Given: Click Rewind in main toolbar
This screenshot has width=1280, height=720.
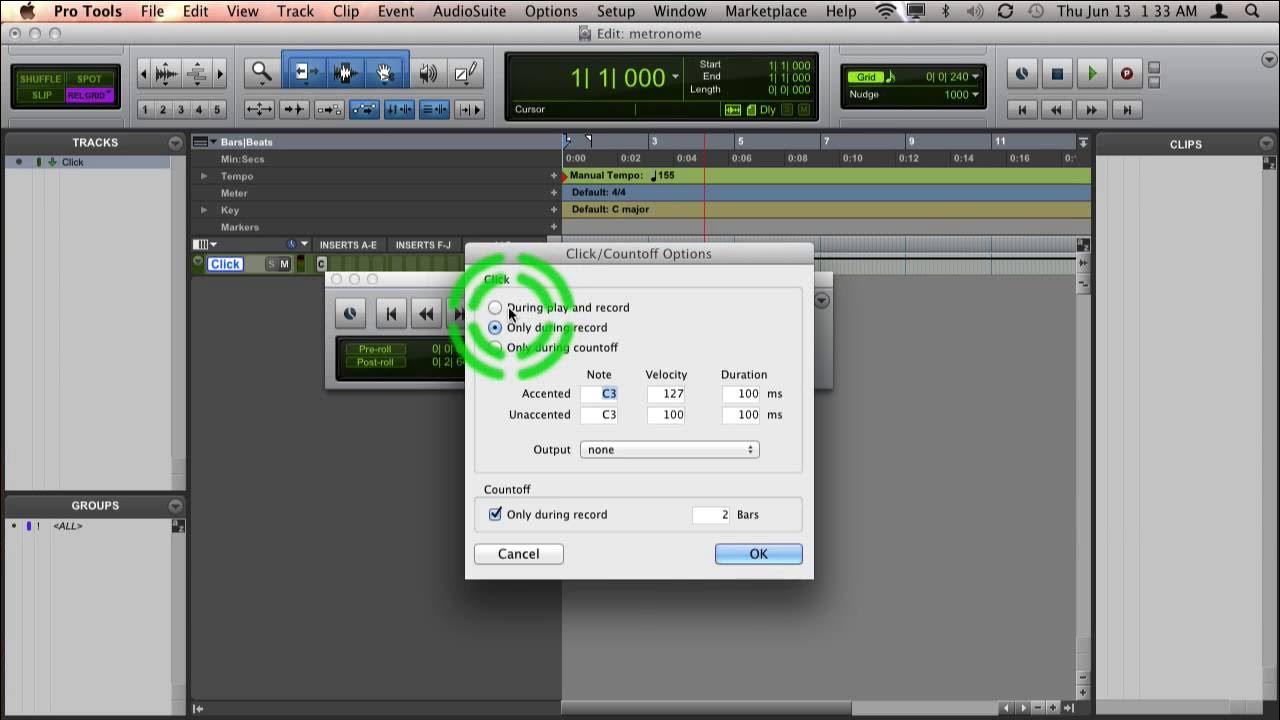Looking at the screenshot, I should pos(1057,110).
